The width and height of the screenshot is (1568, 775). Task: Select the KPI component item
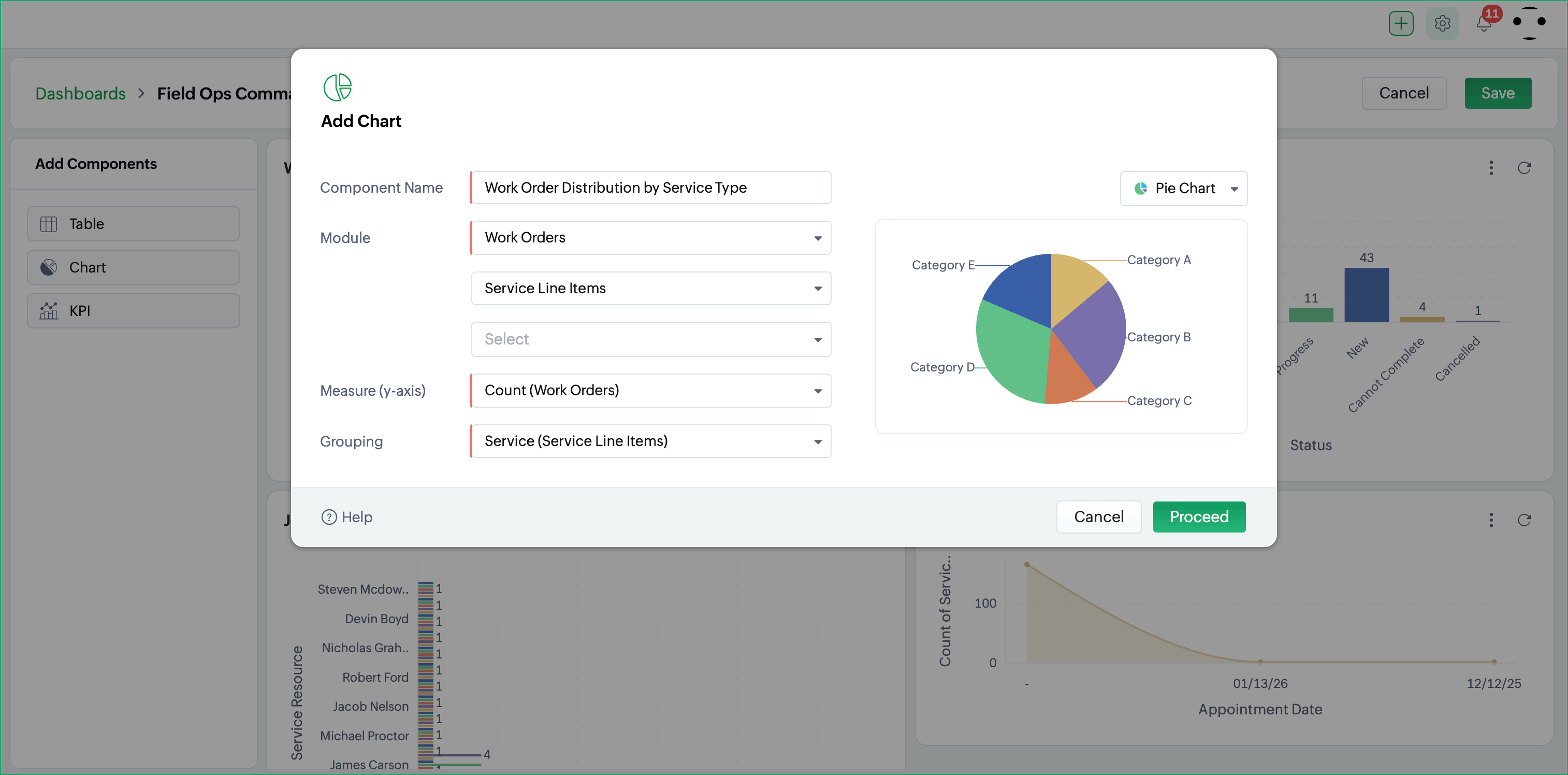tap(133, 310)
